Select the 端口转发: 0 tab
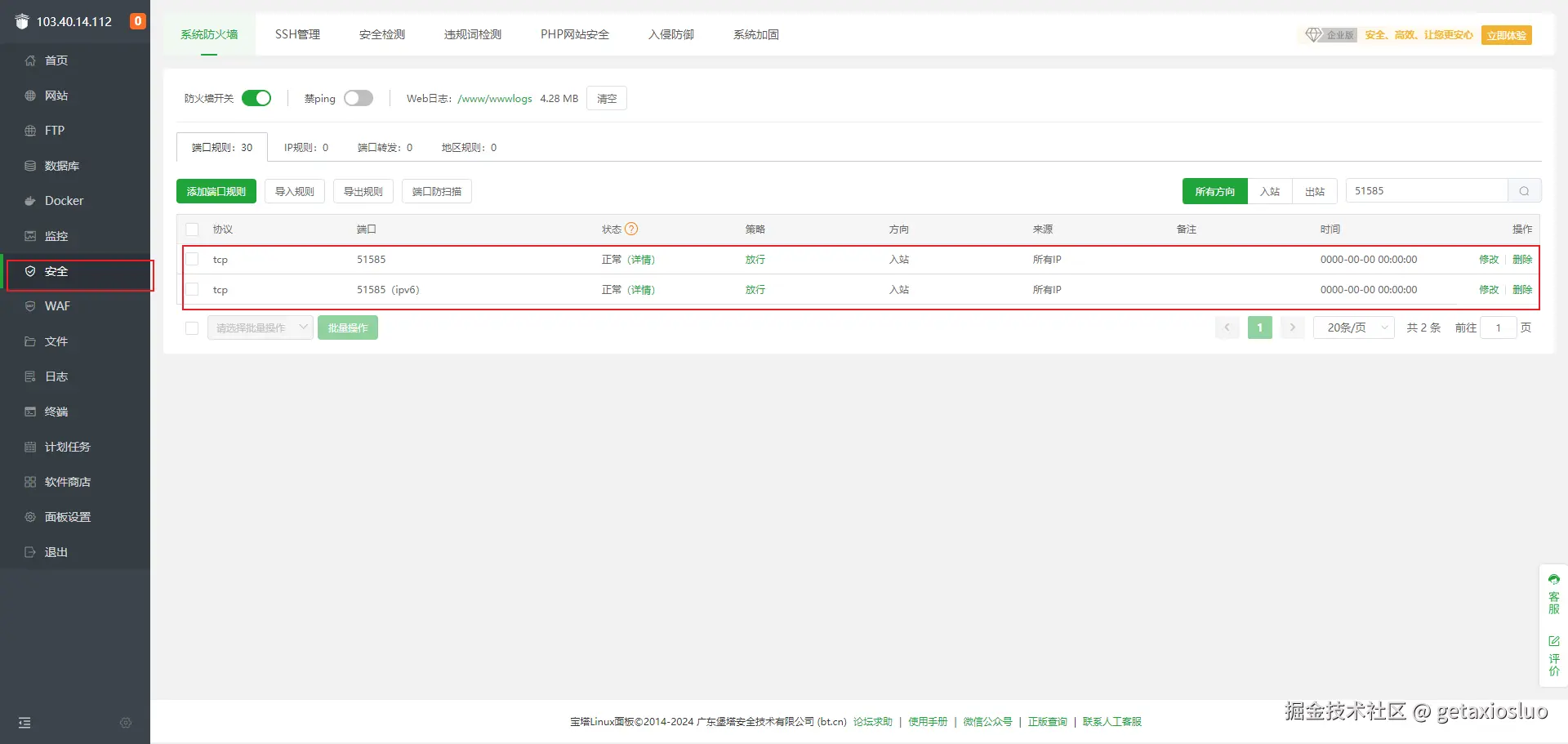1568x744 pixels. [x=385, y=148]
